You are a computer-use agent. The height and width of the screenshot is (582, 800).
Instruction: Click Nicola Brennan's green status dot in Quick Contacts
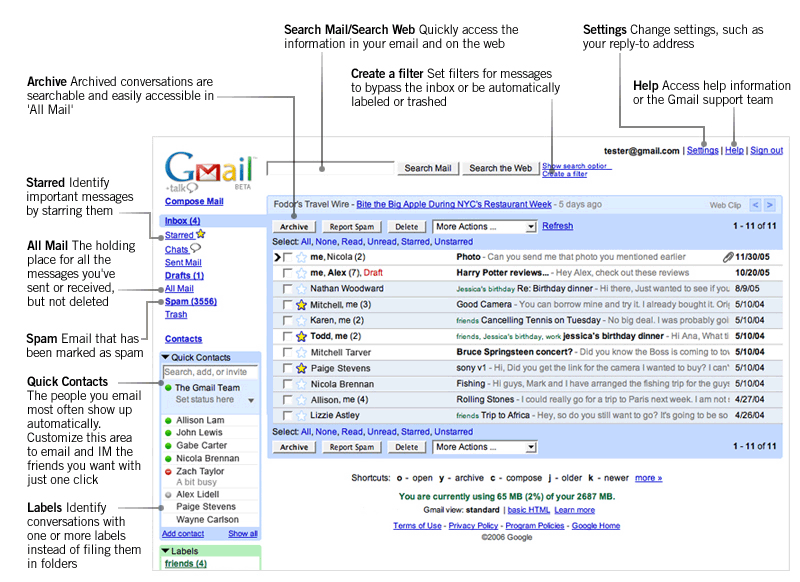point(168,459)
